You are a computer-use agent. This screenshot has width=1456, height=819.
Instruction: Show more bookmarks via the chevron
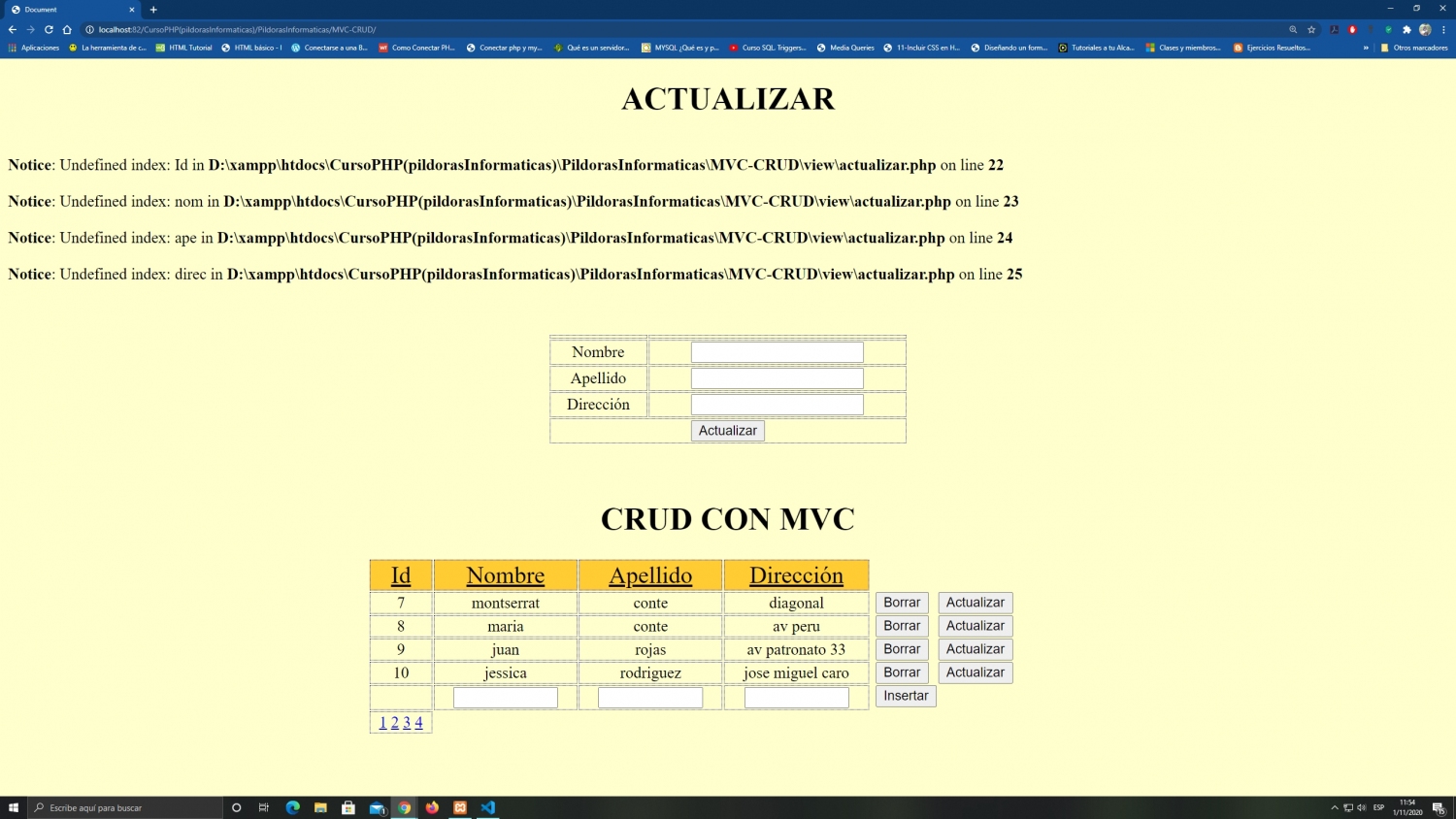(x=1366, y=48)
